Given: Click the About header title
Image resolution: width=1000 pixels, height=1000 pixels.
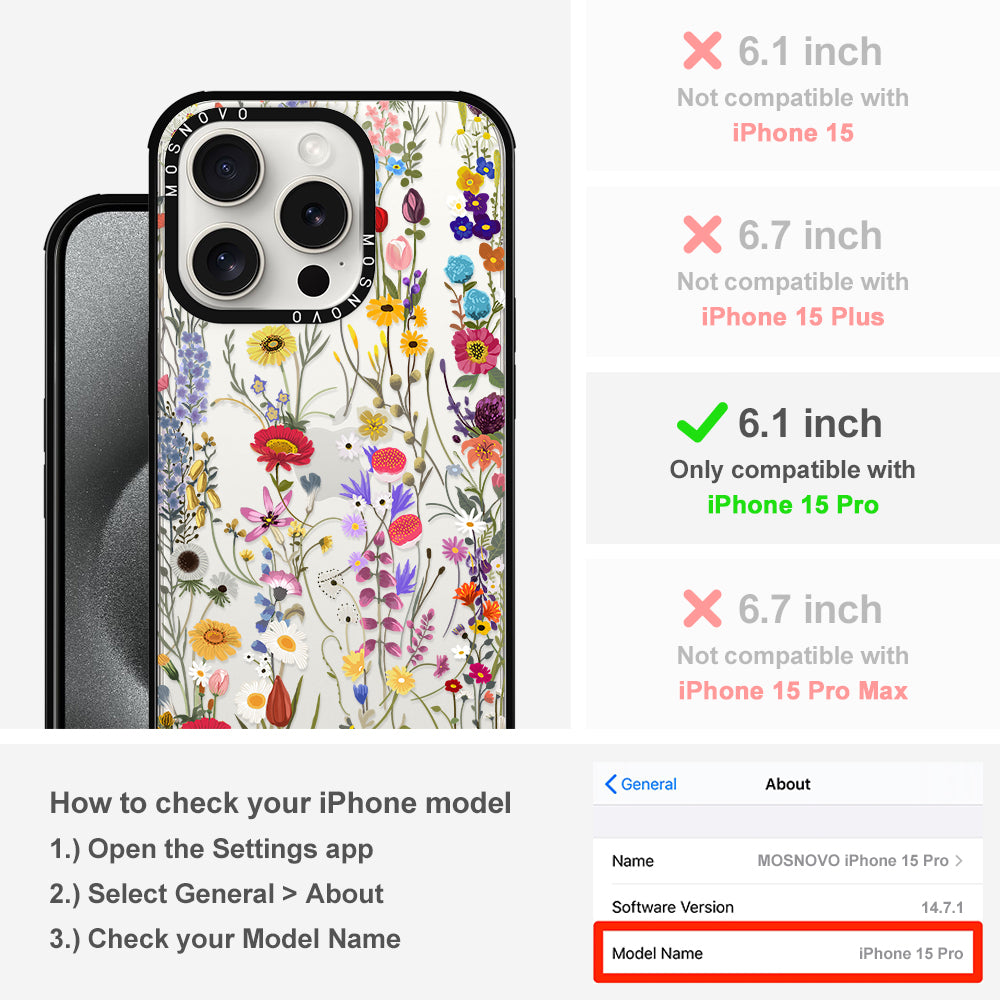Looking at the screenshot, I should pyautogui.click(x=788, y=784).
